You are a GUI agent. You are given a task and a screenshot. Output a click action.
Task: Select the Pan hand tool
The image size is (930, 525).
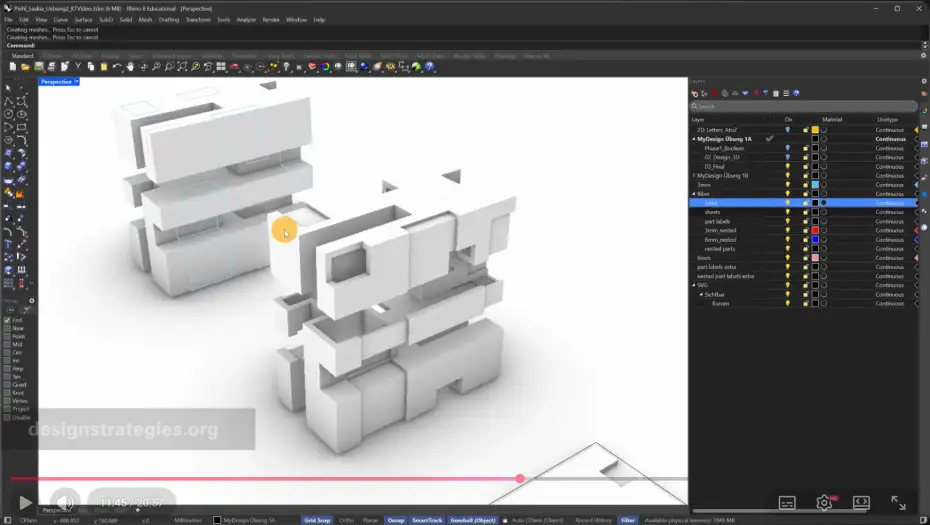click(130, 67)
